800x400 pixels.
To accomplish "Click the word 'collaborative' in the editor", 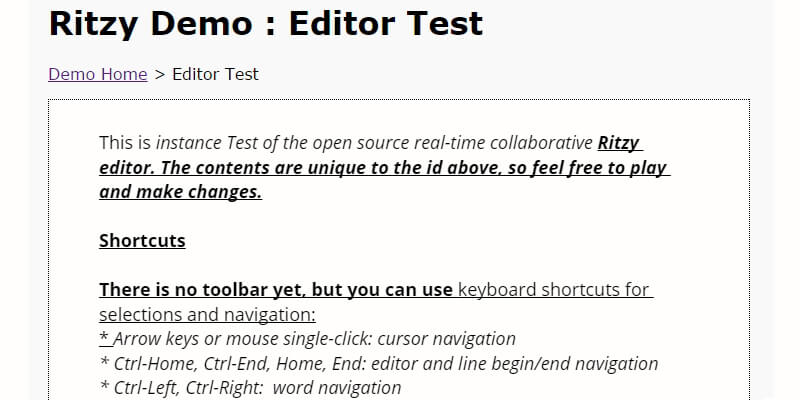I will click(542, 143).
